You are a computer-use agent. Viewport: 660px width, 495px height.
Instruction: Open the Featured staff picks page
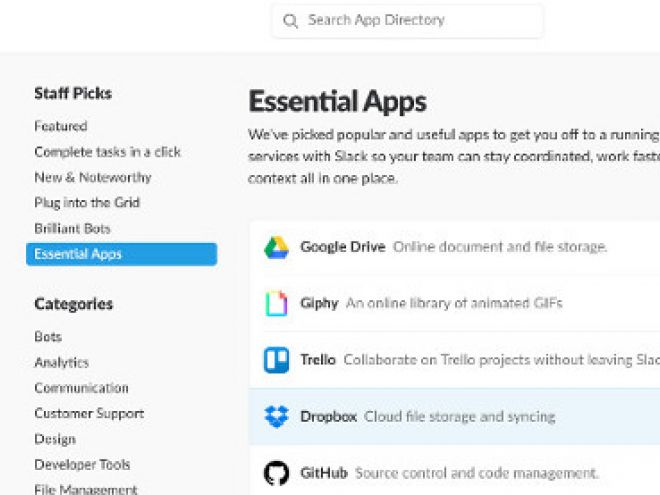61,126
